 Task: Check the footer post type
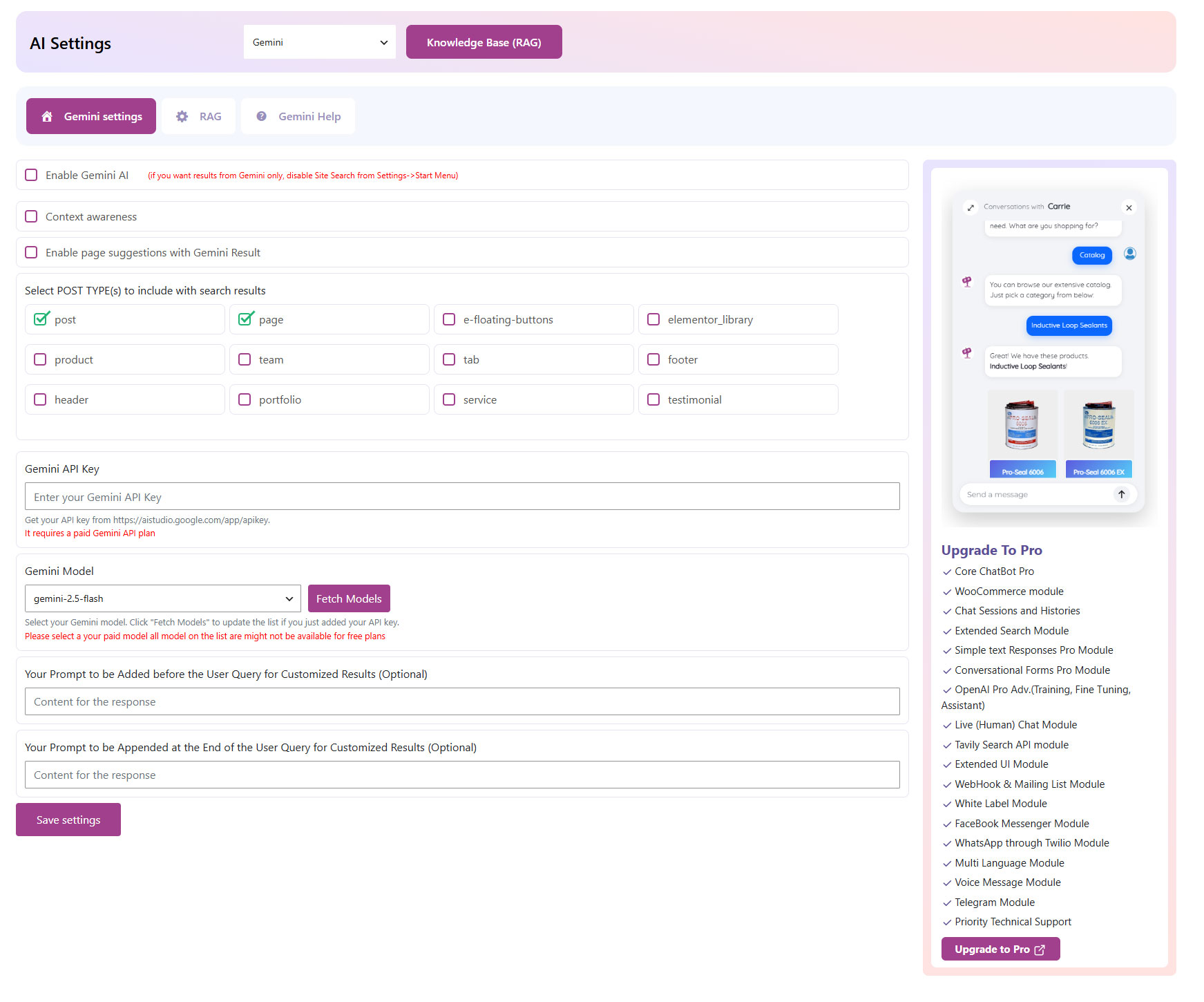coord(653,359)
